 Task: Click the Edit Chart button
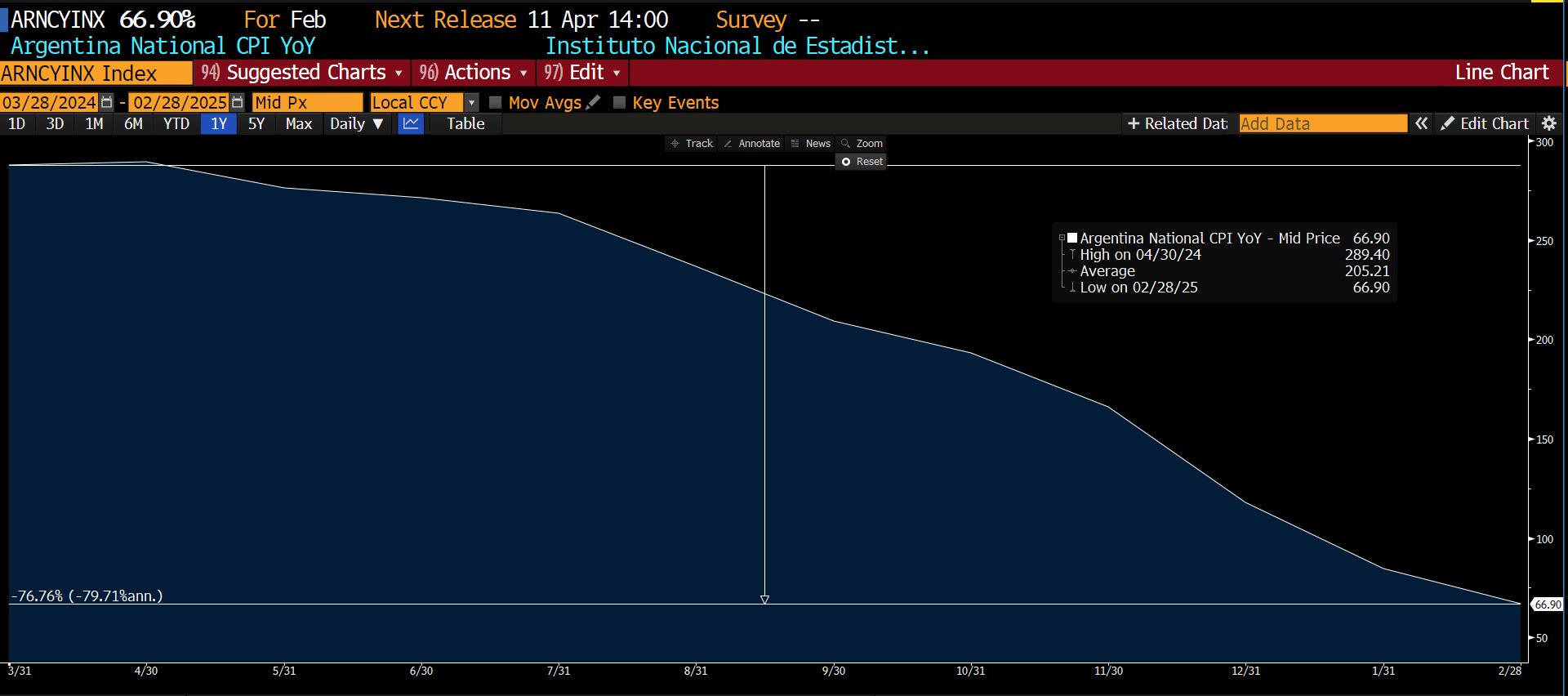tap(1485, 124)
